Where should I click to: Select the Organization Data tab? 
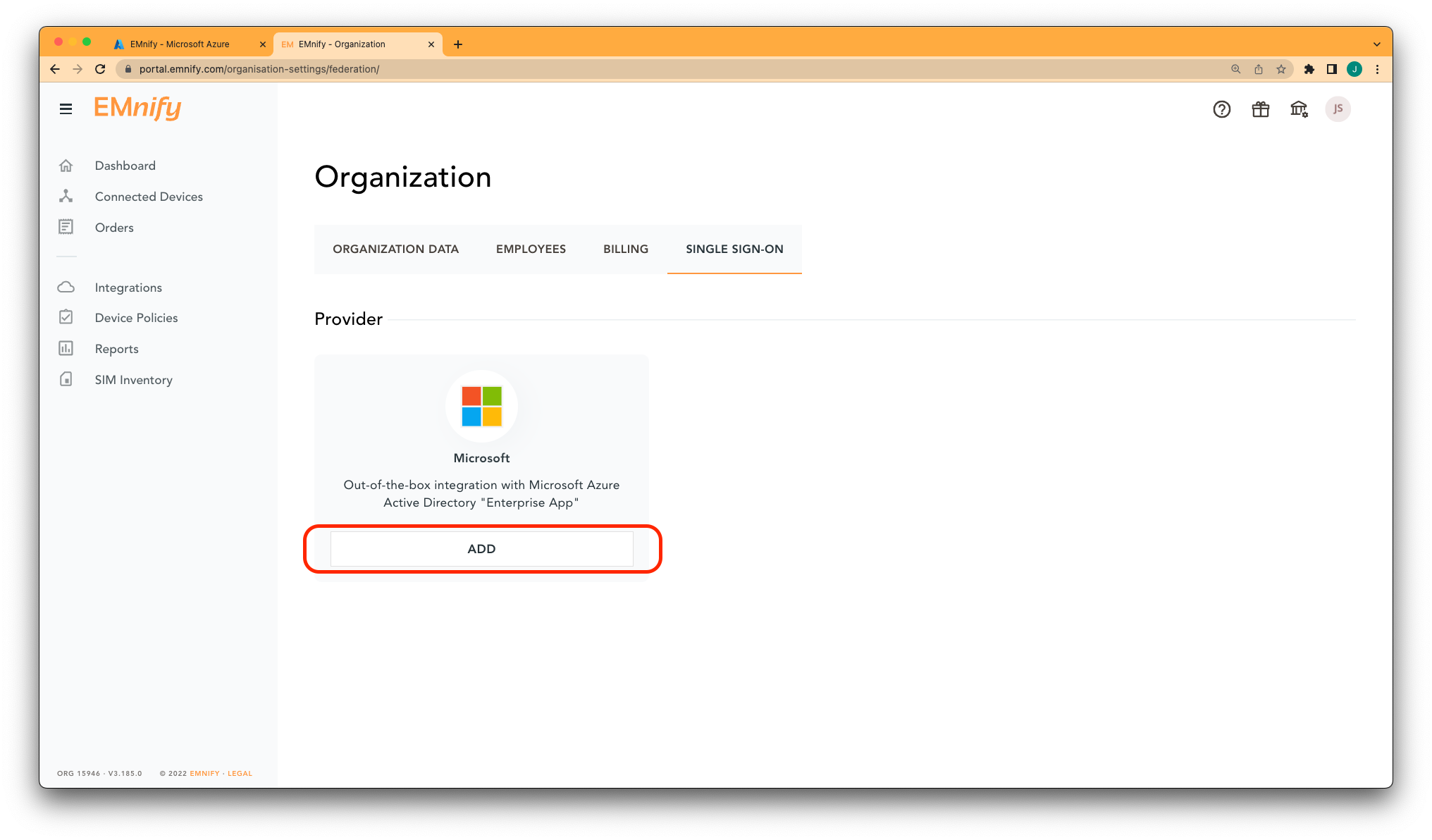pyautogui.click(x=395, y=249)
